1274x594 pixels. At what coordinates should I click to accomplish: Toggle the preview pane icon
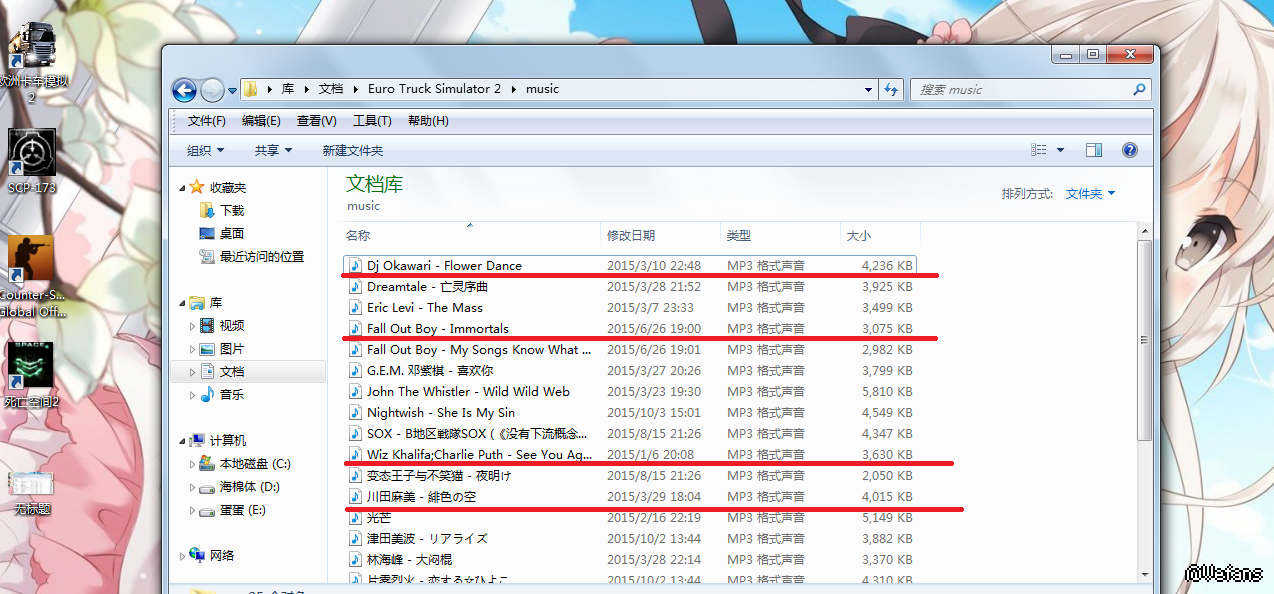click(x=1094, y=150)
